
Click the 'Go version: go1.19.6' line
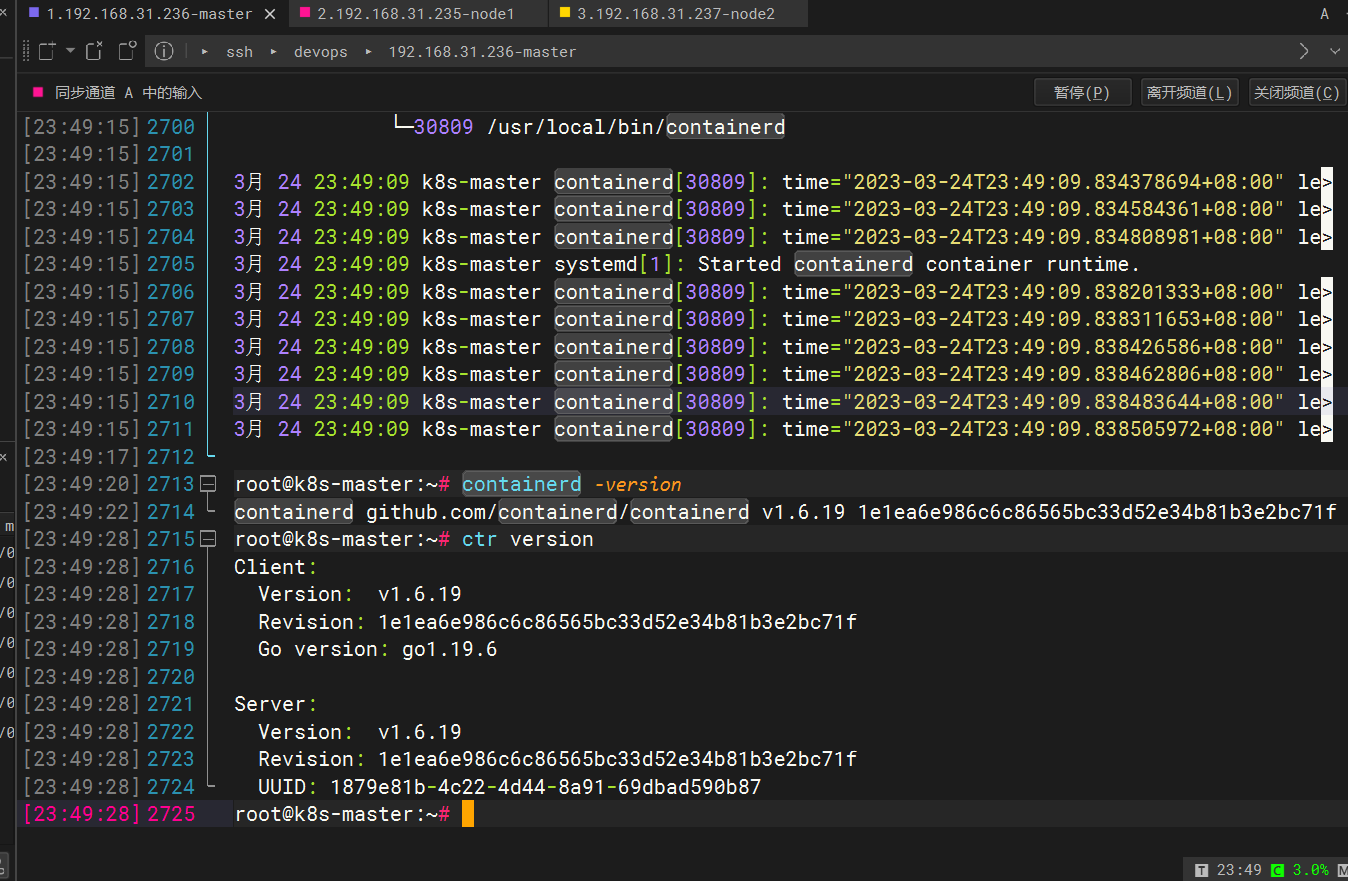(x=377, y=649)
